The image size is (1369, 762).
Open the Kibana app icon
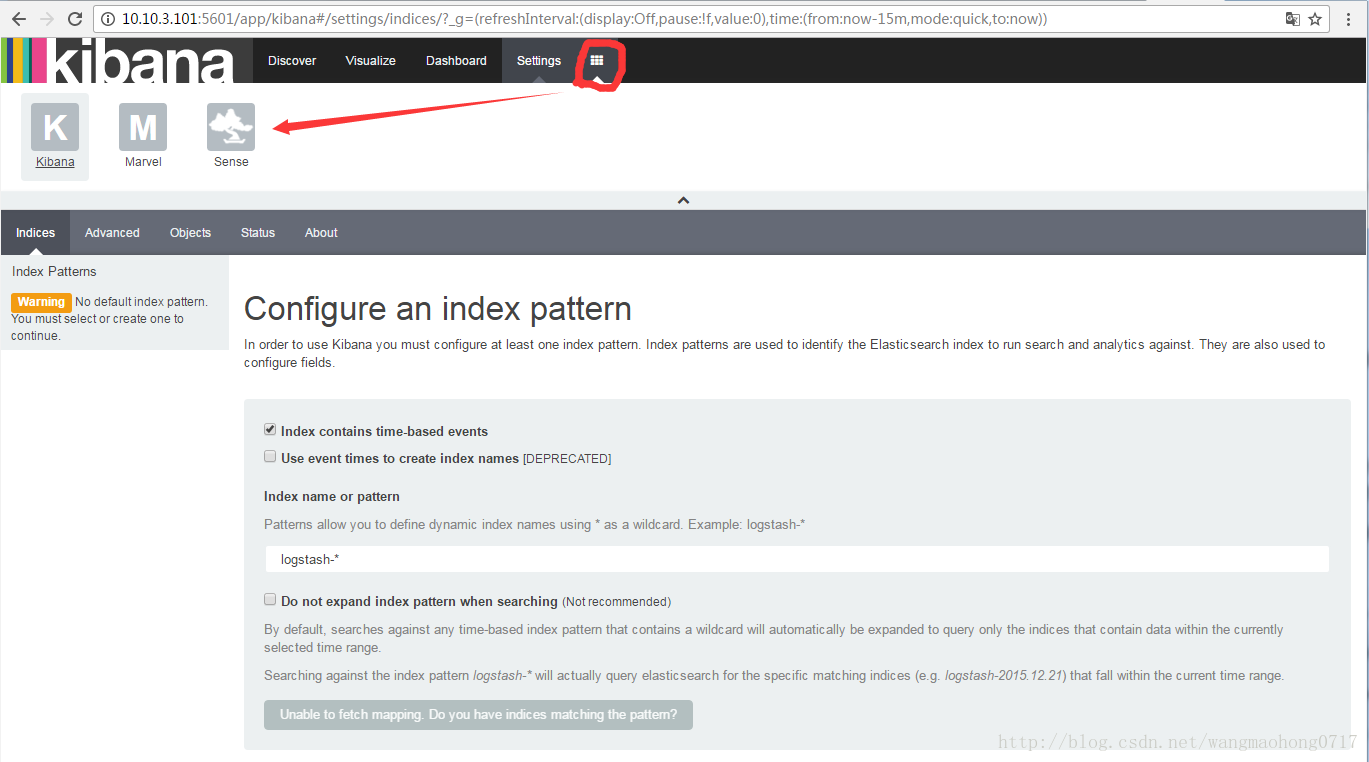point(55,127)
